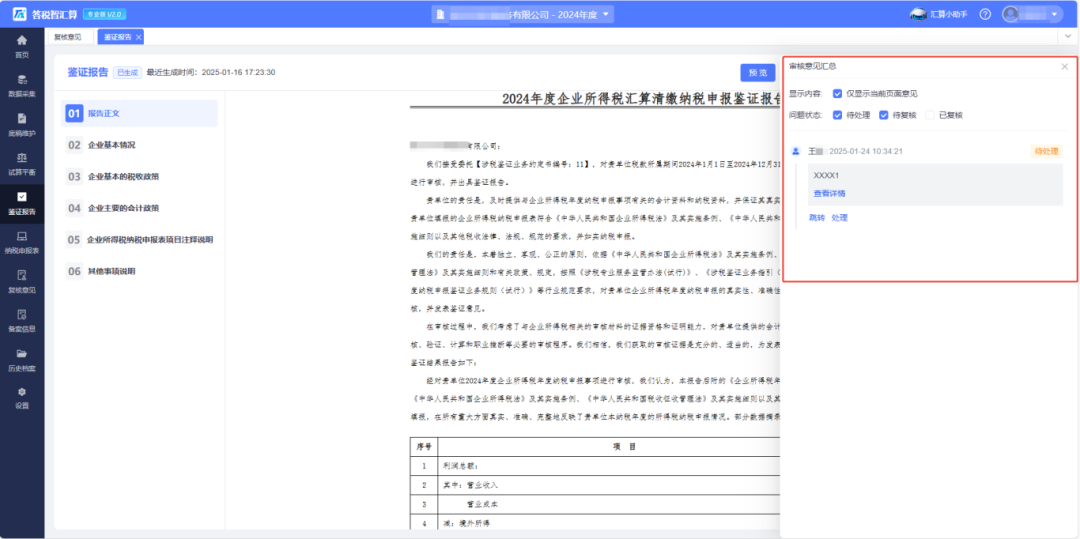Open the help question-mark icon
This screenshot has height=539, width=1080.
pos(985,14)
